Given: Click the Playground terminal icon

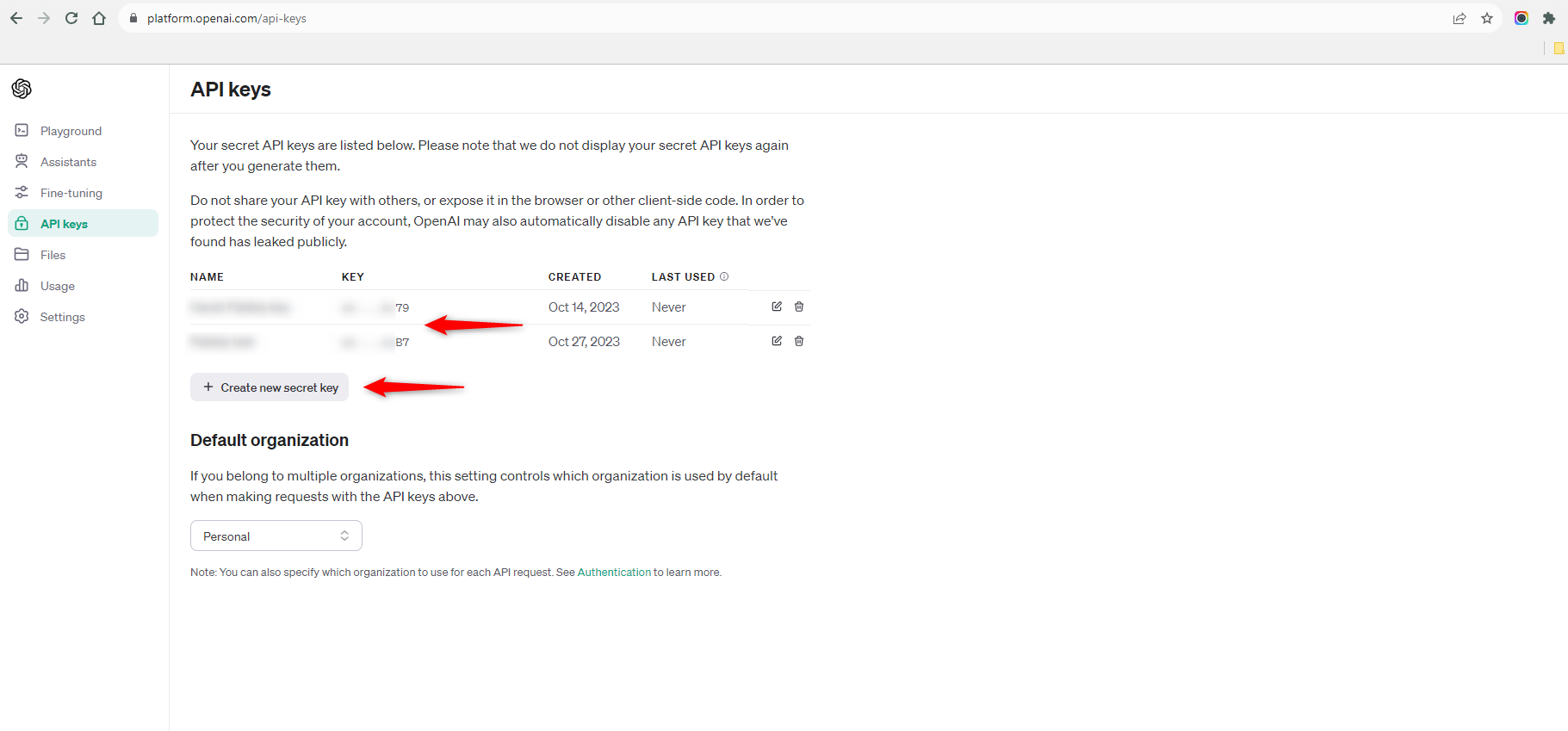Looking at the screenshot, I should coord(22,130).
